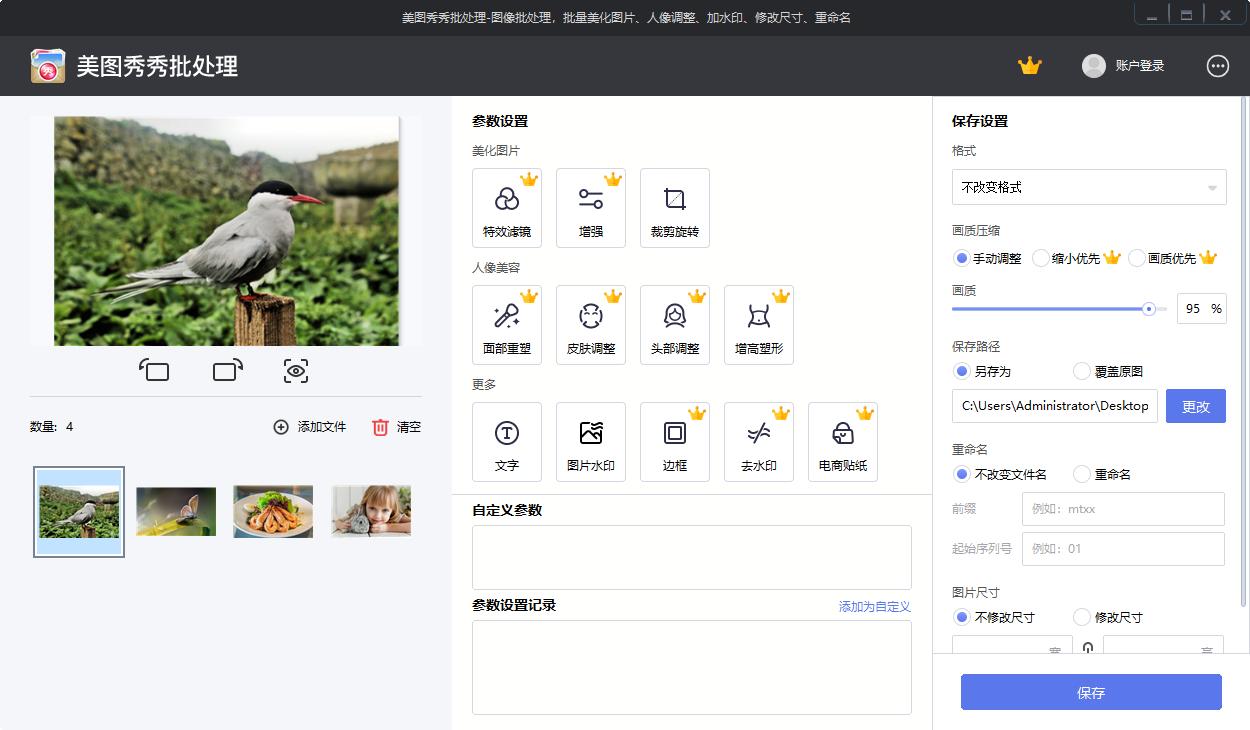
Task: Open the 图片水印 image watermark tool
Action: coord(591,442)
